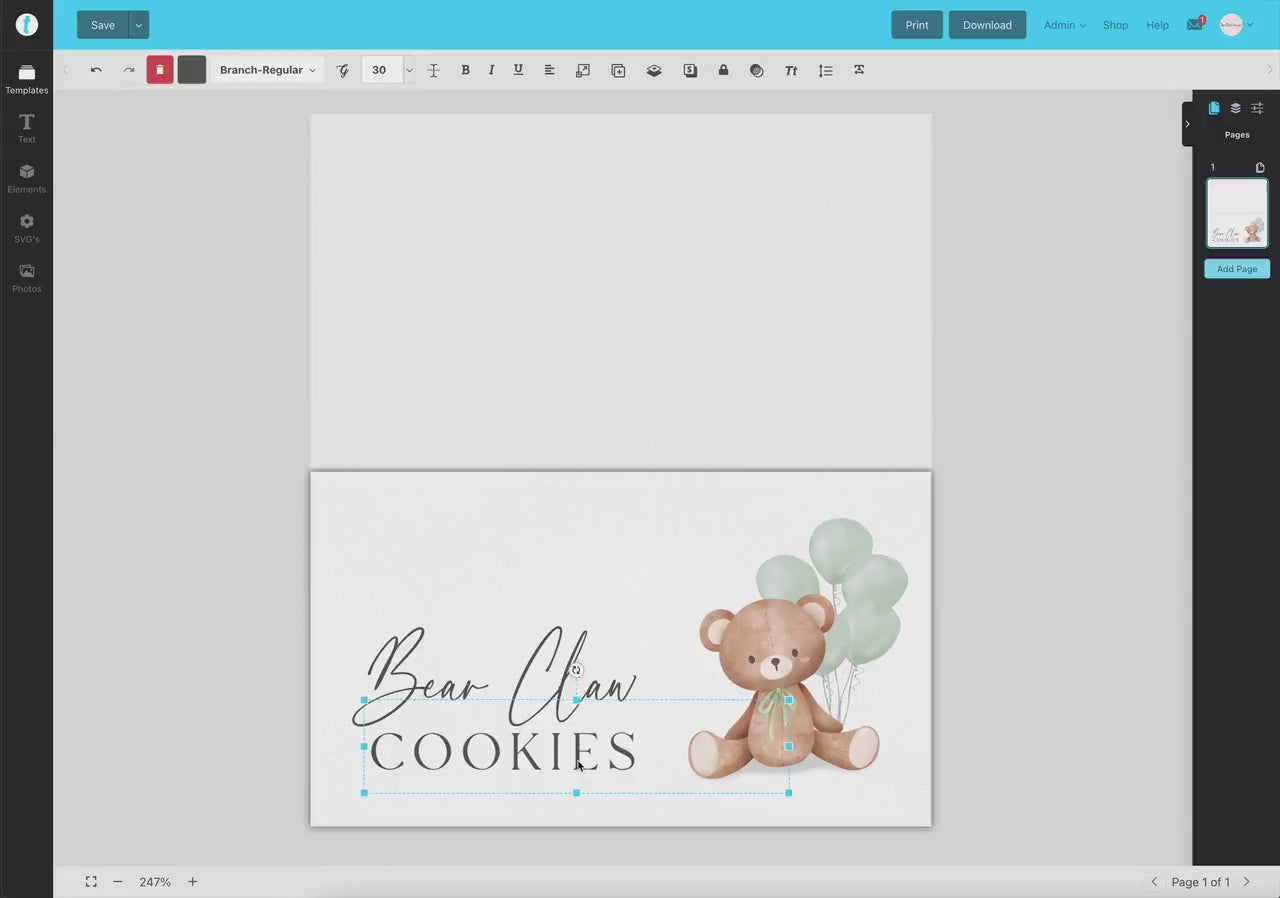Click the square S icon in the toolbar
The image size is (1280, 898).
click(x=690, y=70)
